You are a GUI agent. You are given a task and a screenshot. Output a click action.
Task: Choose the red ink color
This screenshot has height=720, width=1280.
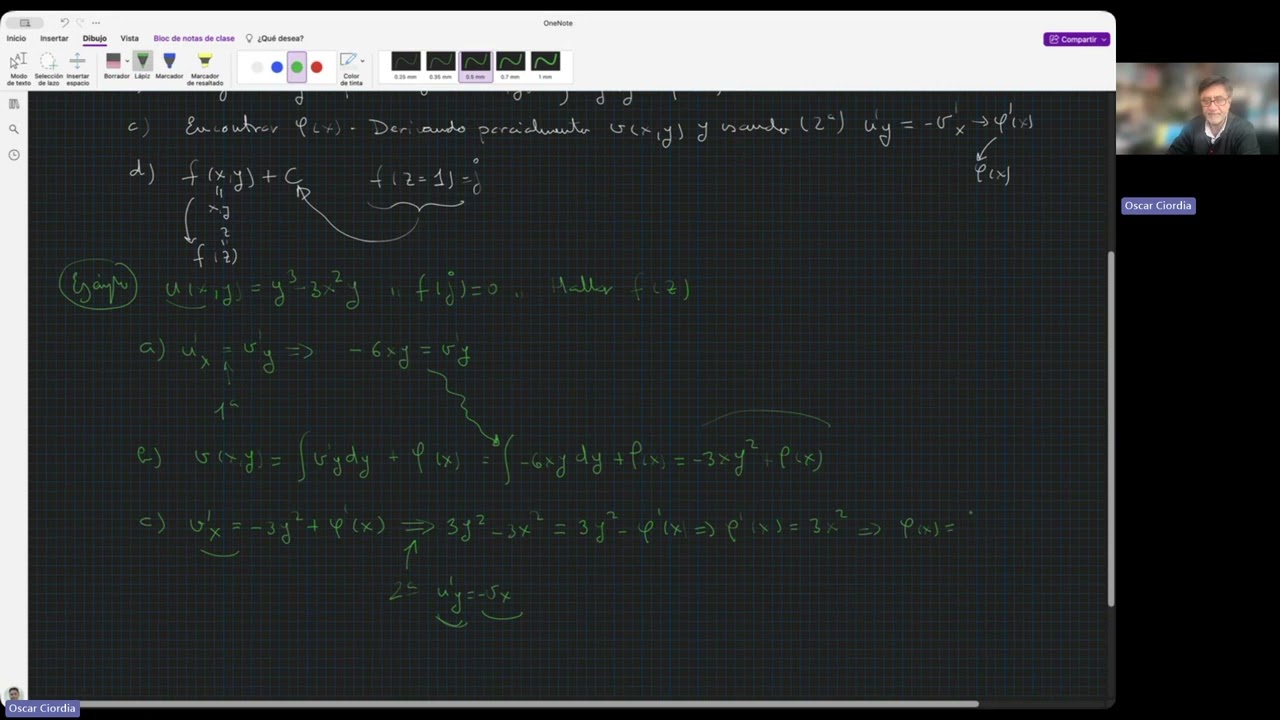(x=317, y=67)
